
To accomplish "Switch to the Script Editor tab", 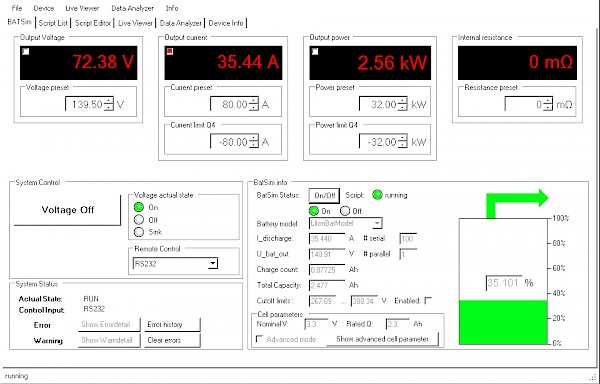I will 93,23.
